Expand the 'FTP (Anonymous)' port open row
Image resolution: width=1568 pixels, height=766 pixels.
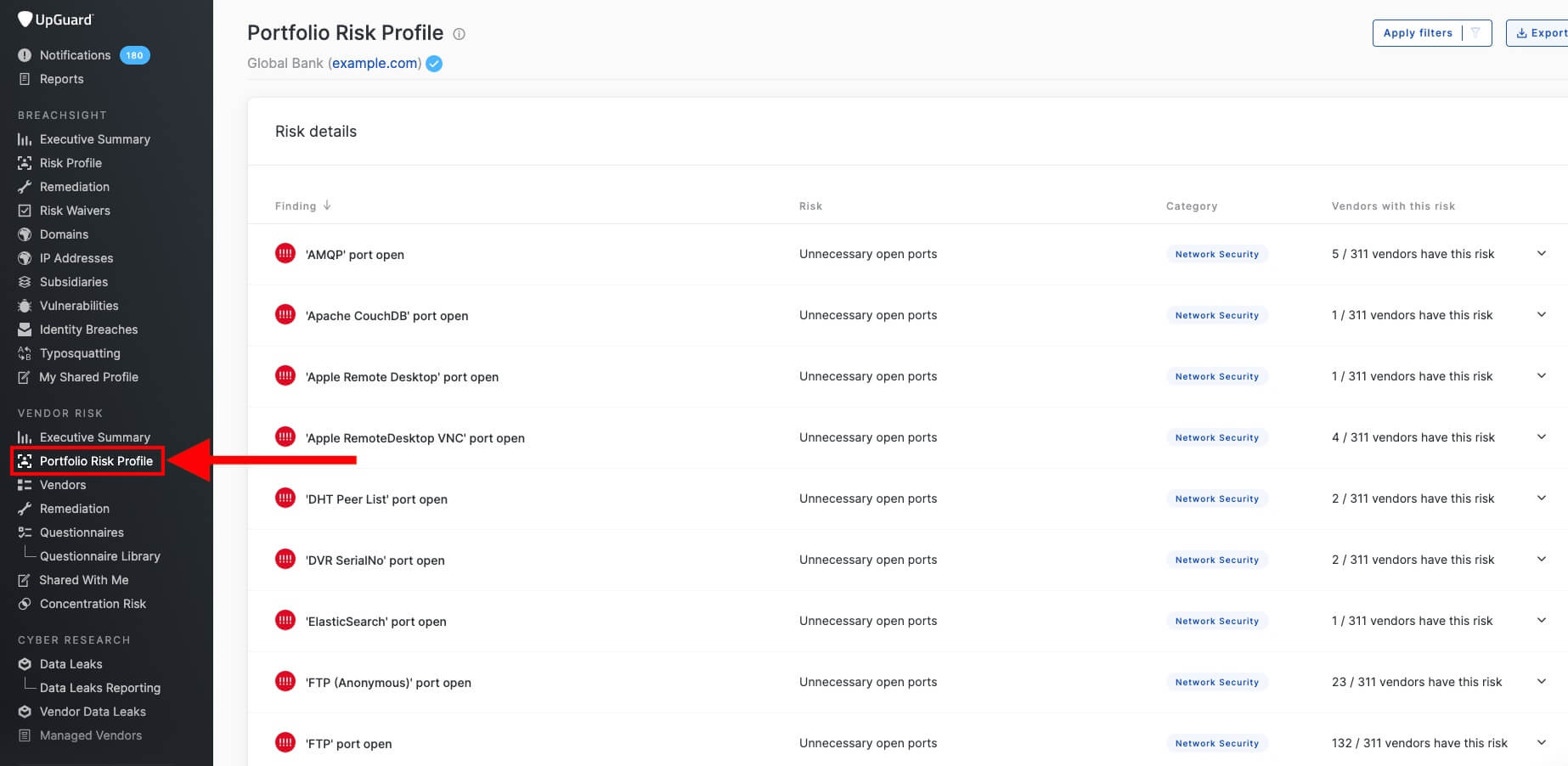1542,682
